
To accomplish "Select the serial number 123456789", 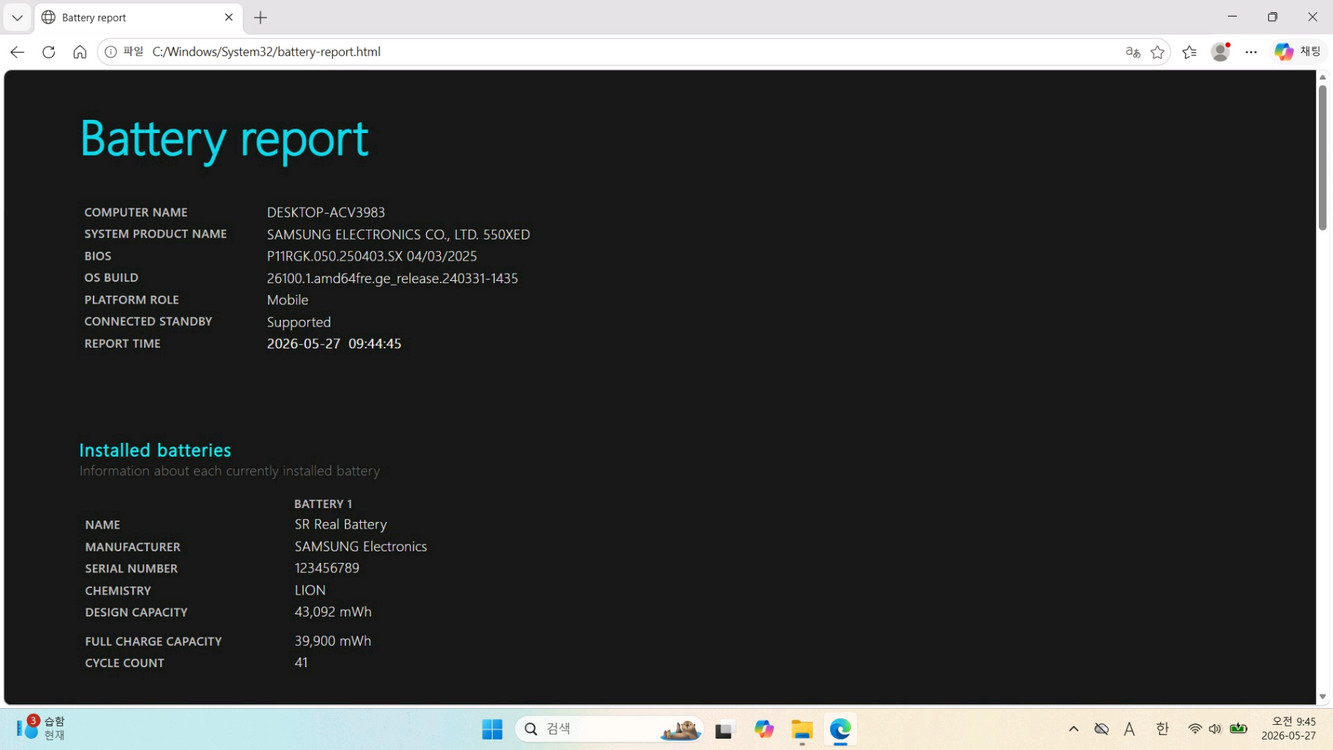I will pos(327,568).
